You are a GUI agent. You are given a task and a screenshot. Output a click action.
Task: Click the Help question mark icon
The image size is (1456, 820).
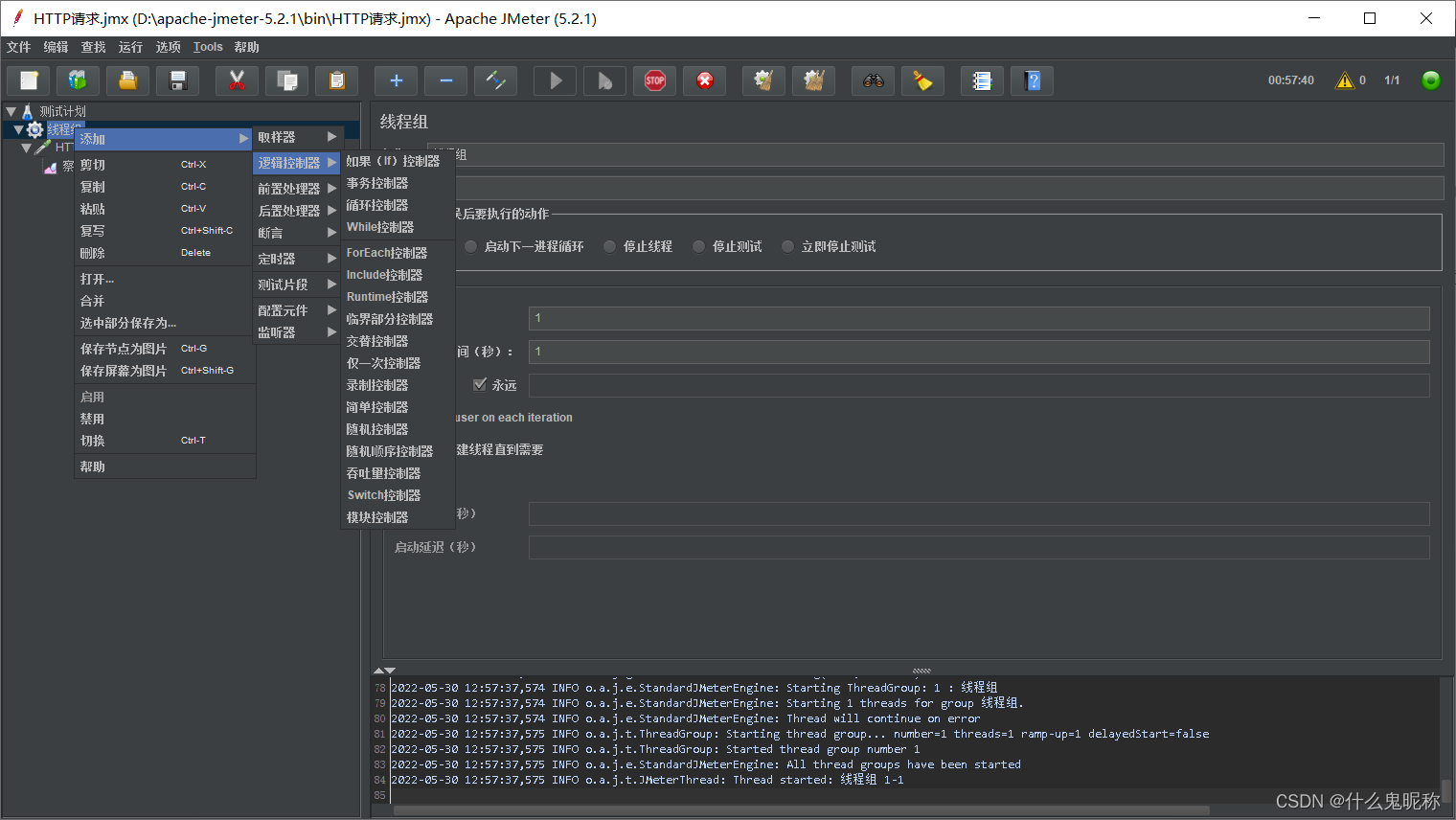point(1033,80)
